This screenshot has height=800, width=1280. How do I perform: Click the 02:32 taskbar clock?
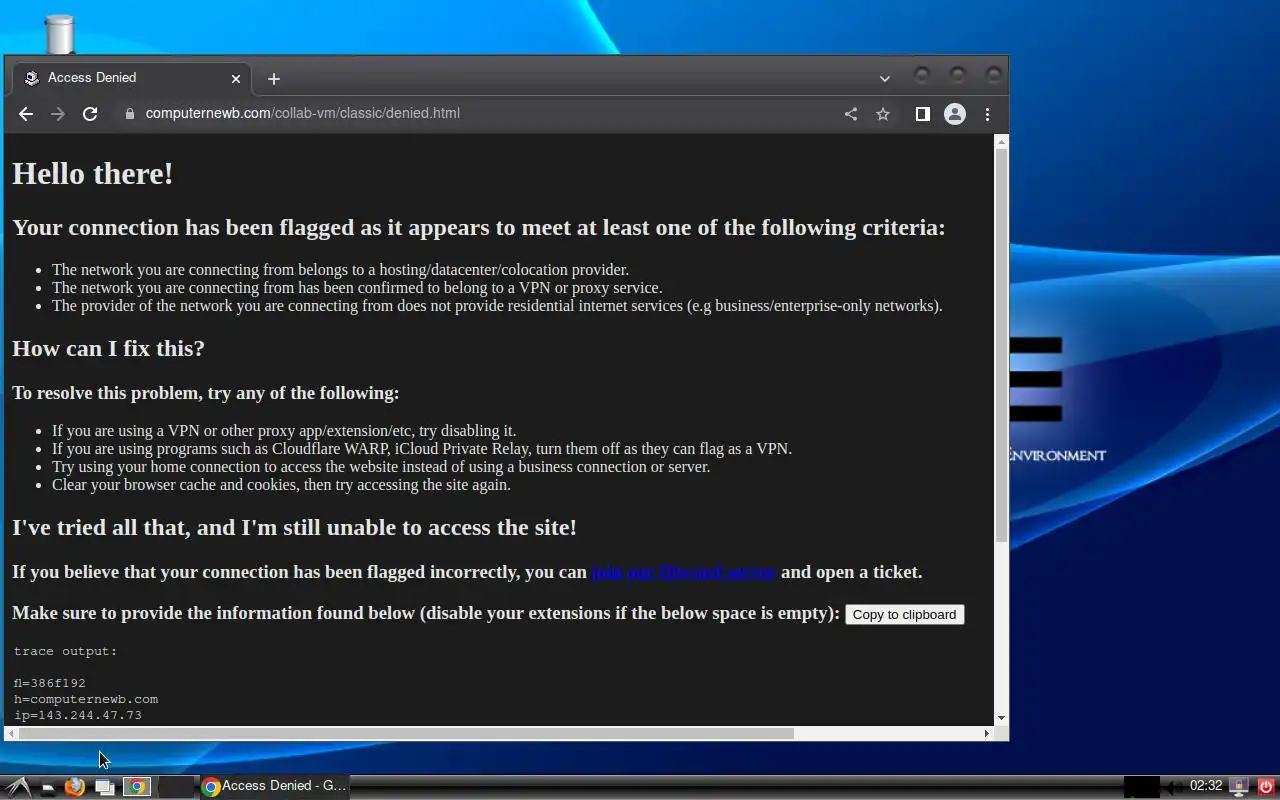tap(1206, 786)
